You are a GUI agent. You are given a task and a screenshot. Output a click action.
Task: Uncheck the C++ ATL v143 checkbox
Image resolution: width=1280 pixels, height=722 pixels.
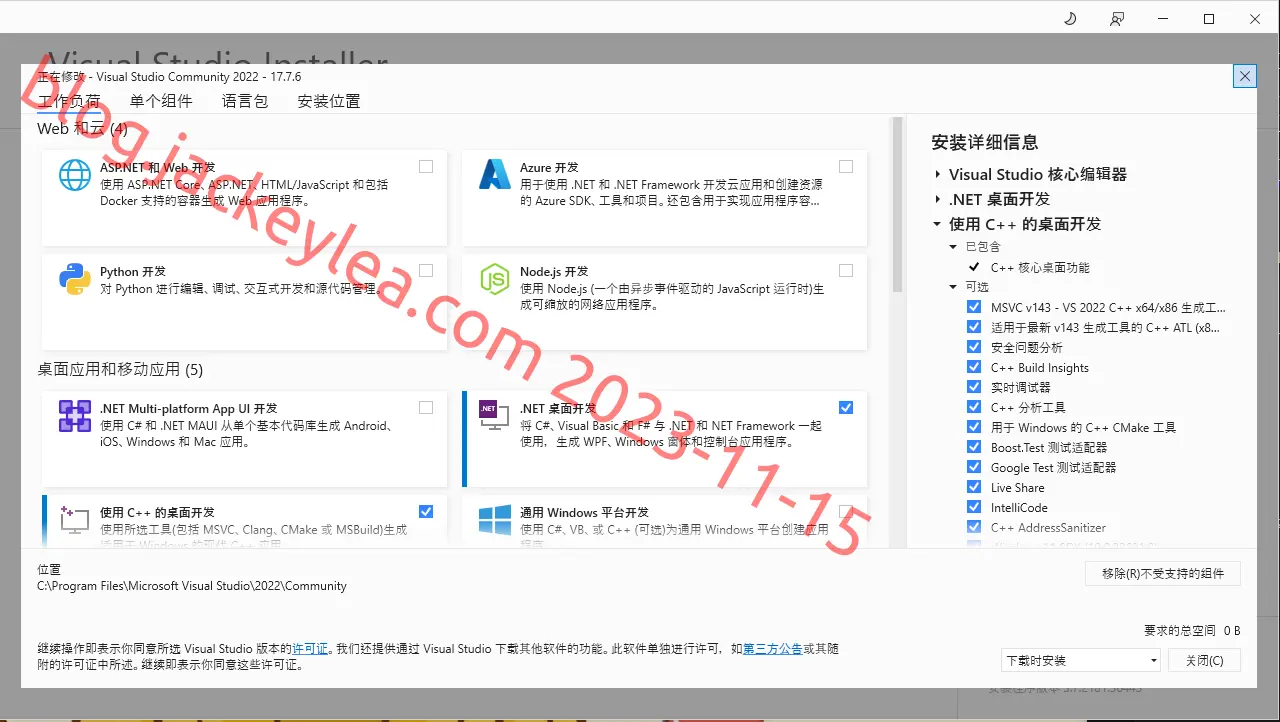[x=974, y=327]
